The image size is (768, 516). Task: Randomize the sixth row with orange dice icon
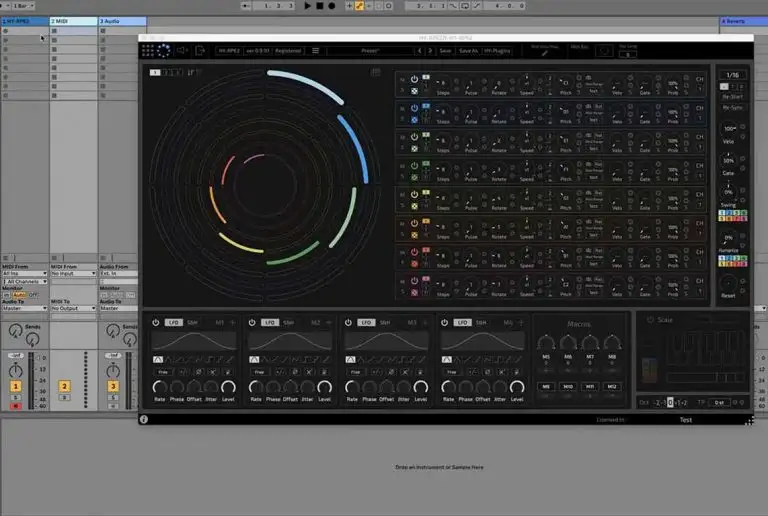pyautogui.click(x=414, y=235)
